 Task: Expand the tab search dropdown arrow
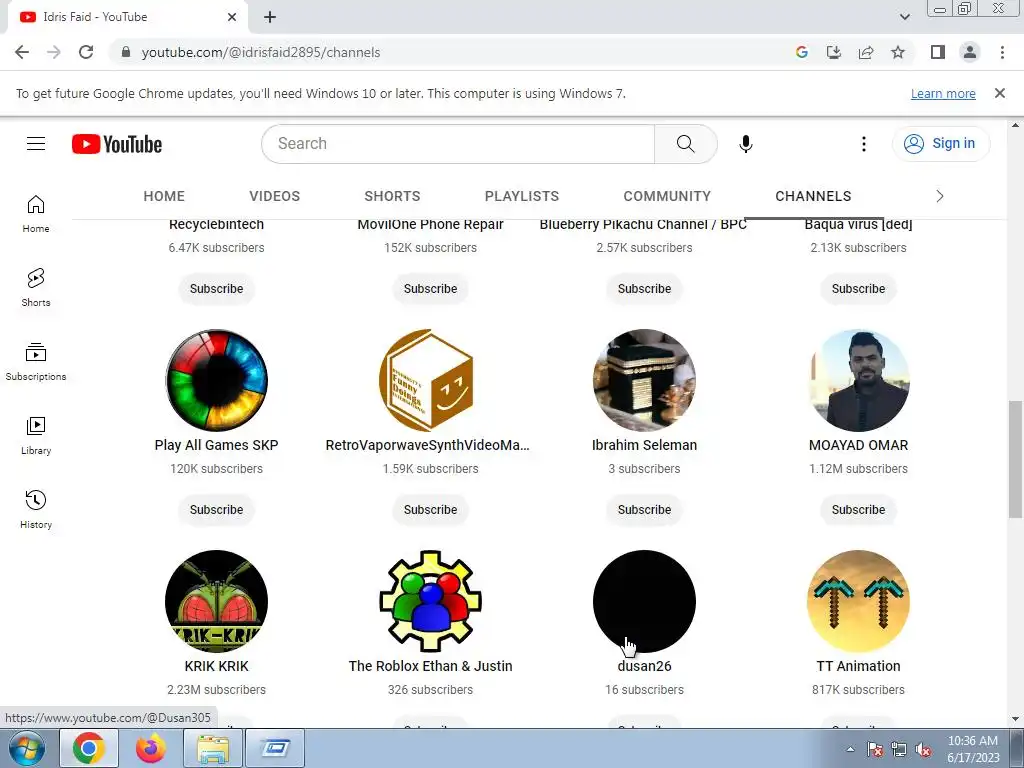click(904, 17)
